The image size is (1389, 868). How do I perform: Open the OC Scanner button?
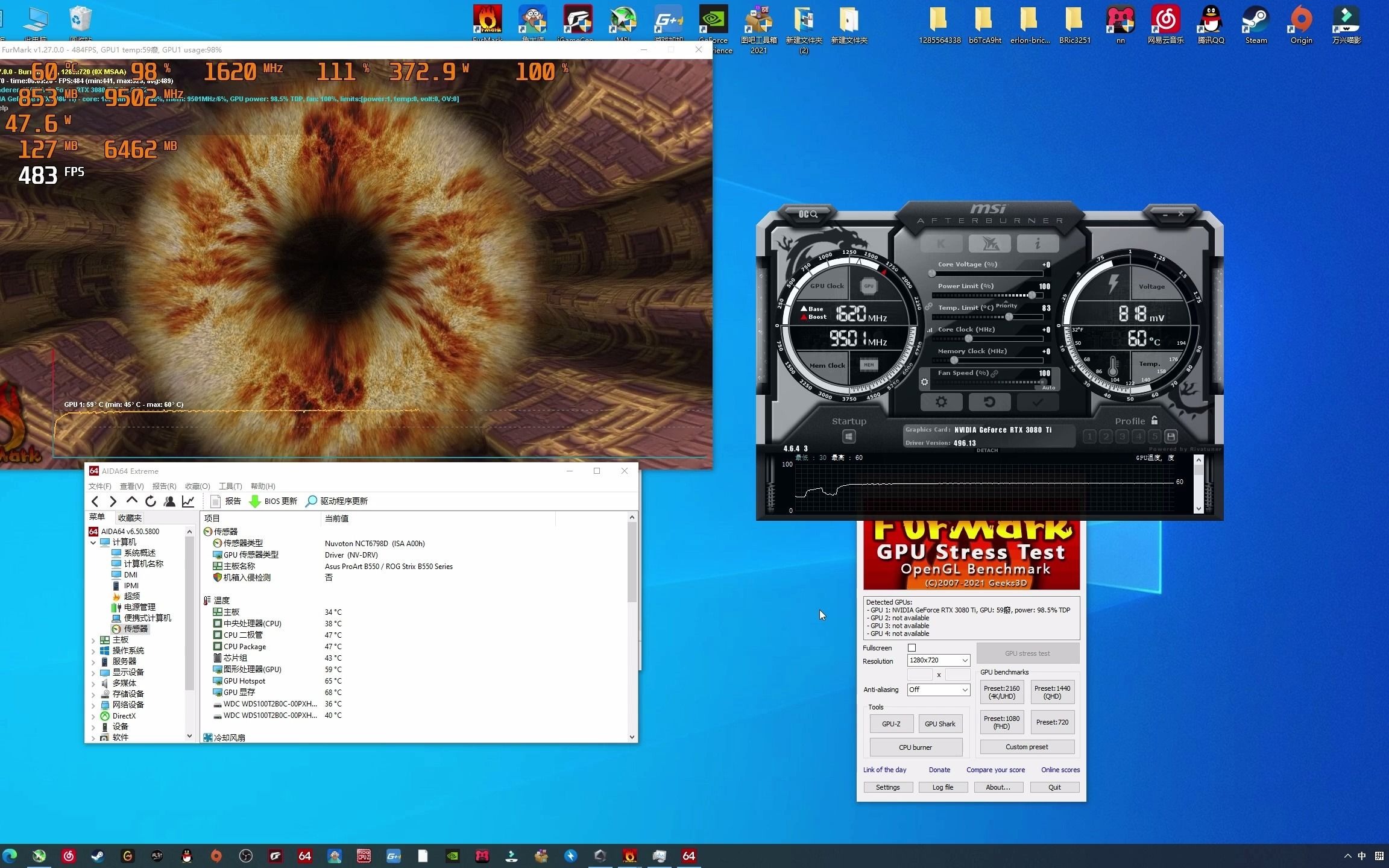(808, 214)
